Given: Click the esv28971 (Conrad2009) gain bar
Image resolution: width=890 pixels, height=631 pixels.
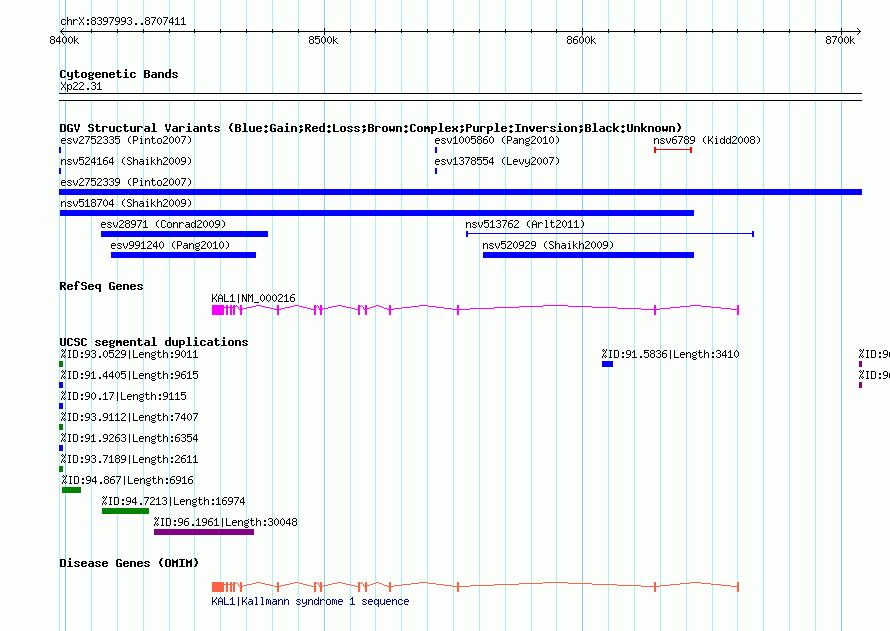Looking at the screenshot, I should [x=184, y=234].
